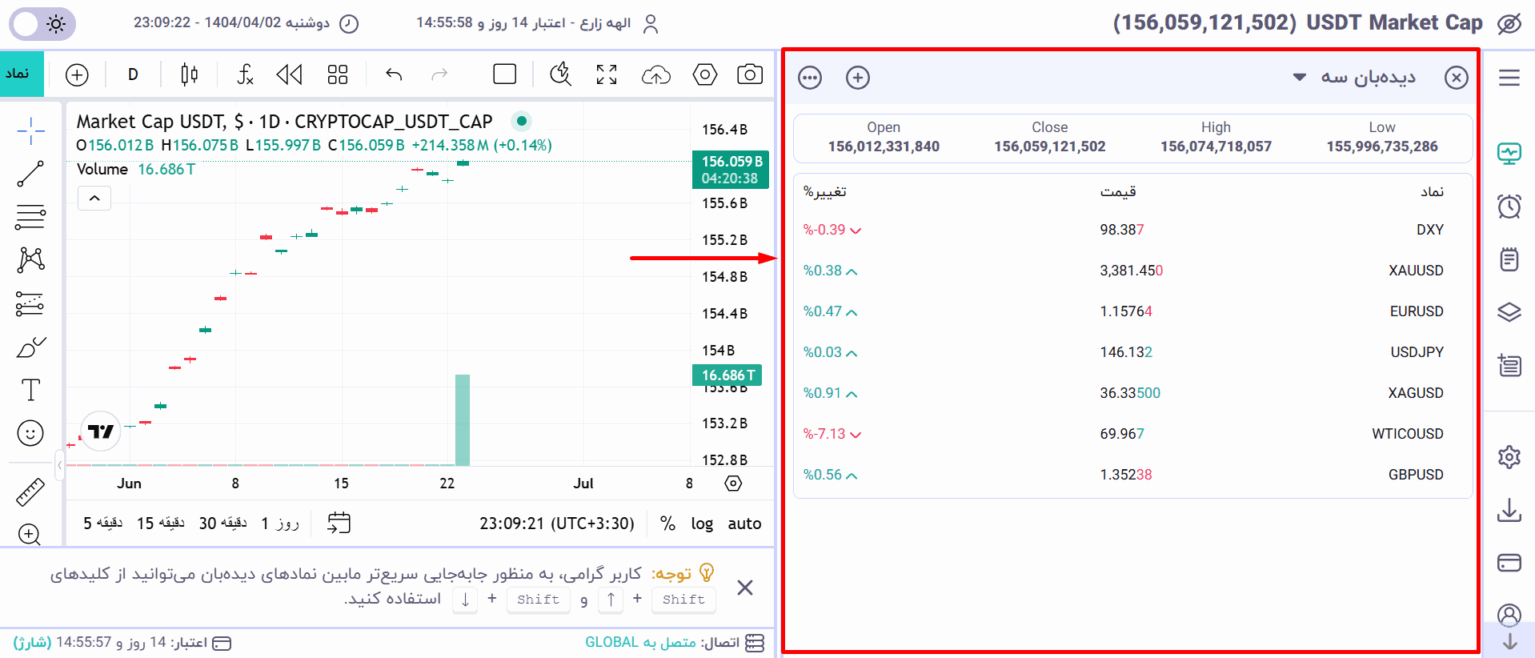Click the camera snapshot icon
Screen dimensions: 1535x658
click(749, 75)
